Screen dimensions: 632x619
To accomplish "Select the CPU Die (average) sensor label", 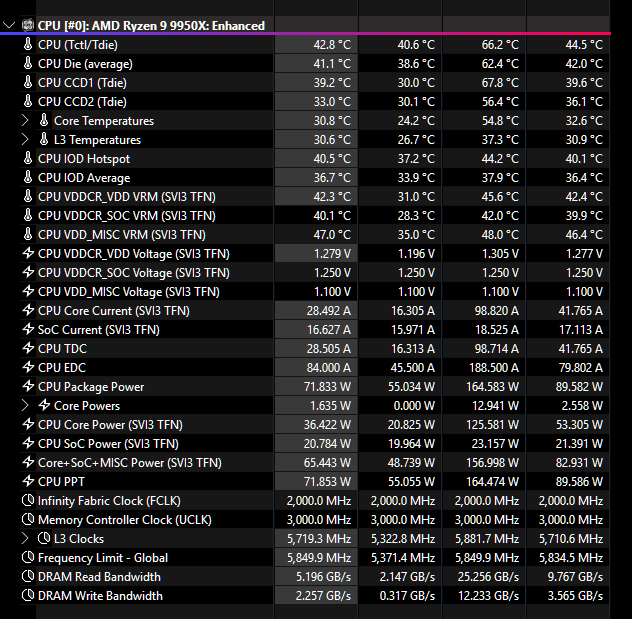I will click(x=85, y=64).
